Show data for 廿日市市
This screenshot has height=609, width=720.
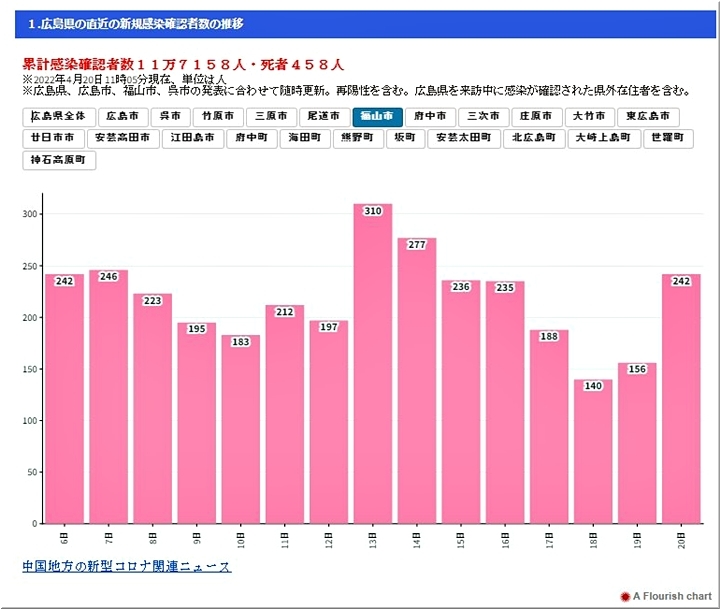coord(52,138)
